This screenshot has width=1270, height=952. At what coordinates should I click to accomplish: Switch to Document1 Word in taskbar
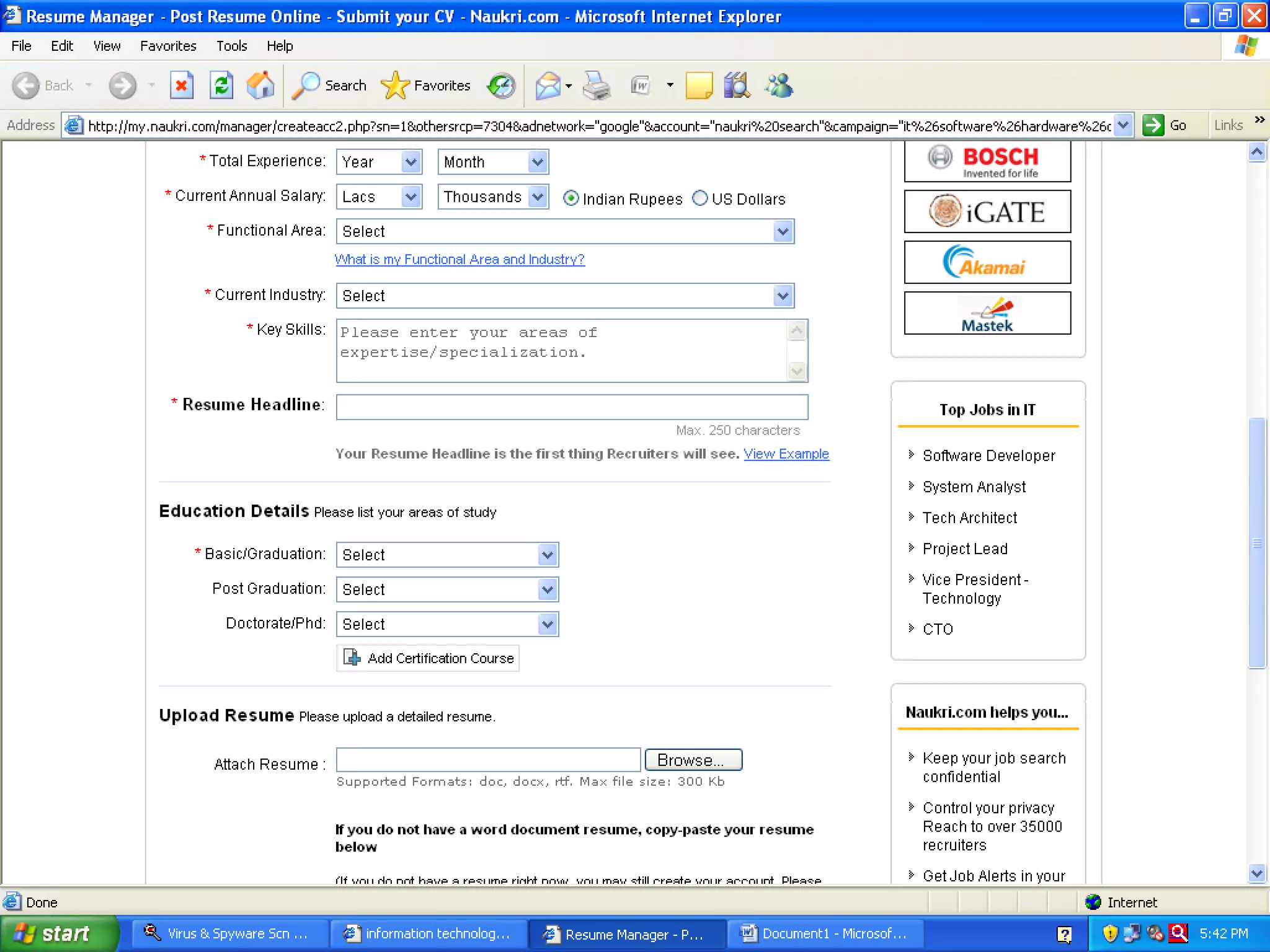tap(826, 934)
